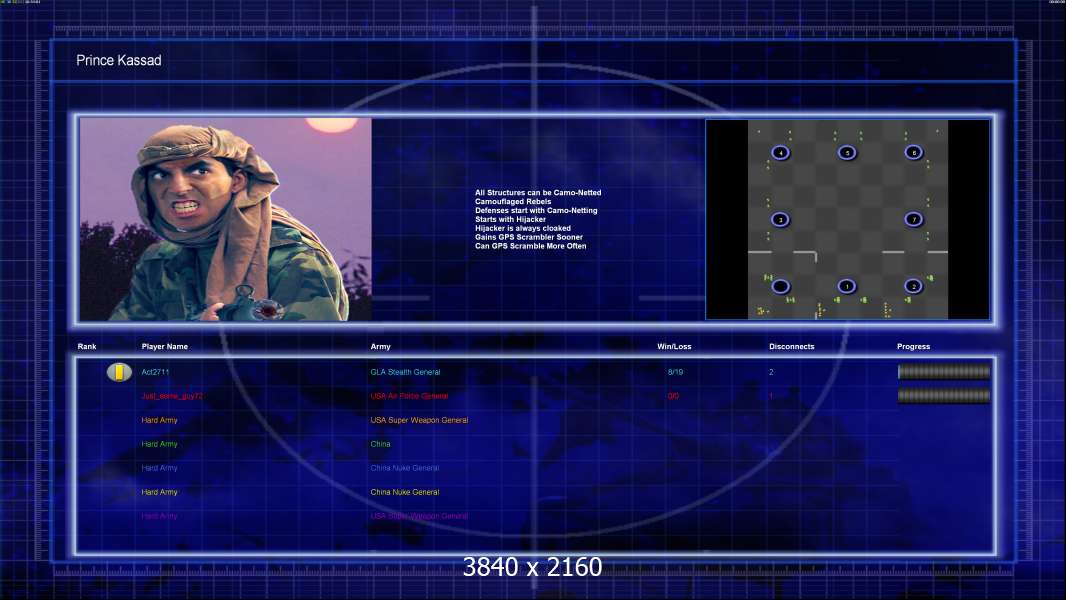Select start position 4 on the map

(x=780, y=153)
